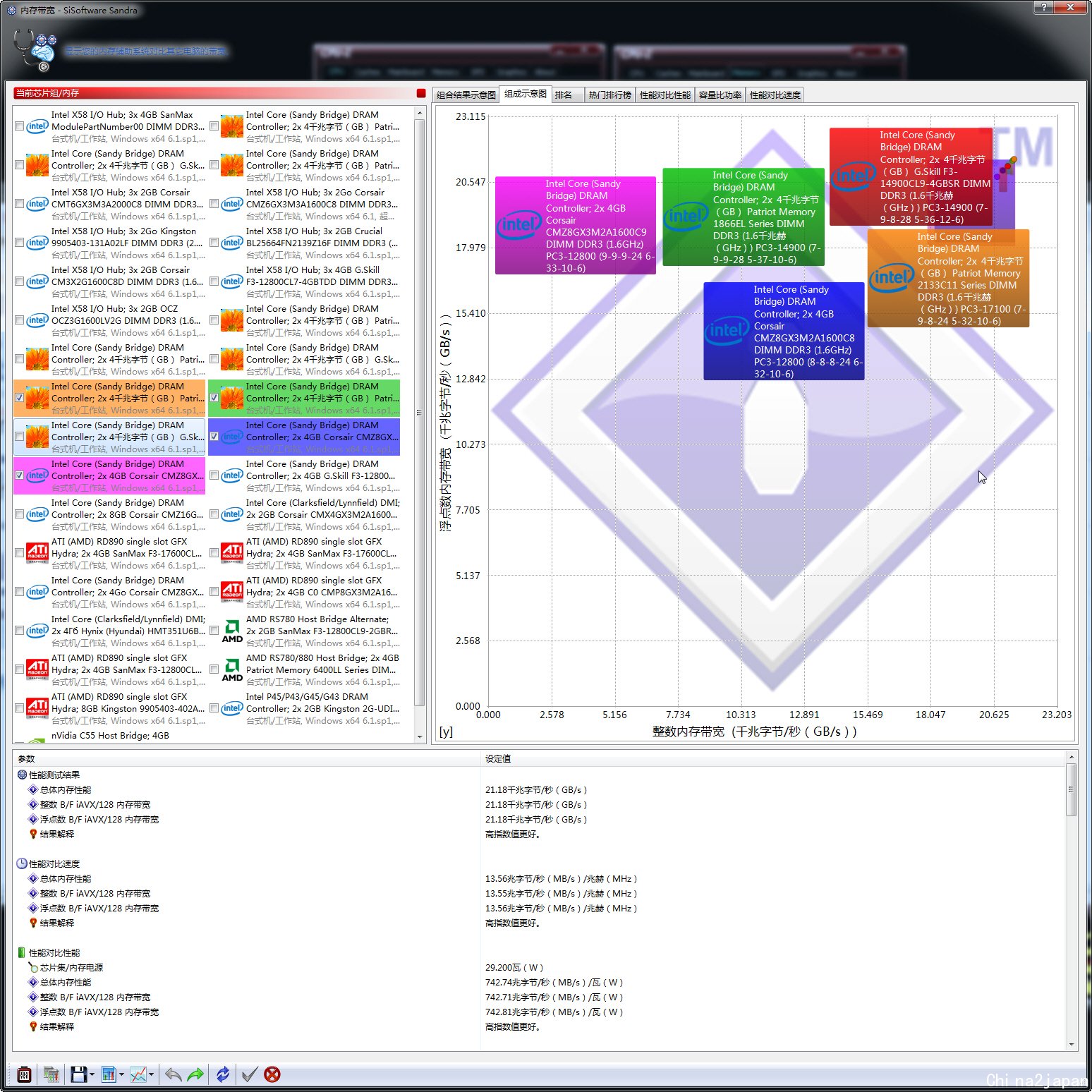The image size is (1092, 1092).
Task: Click the floppy disk save icon
Action: 78,1074
